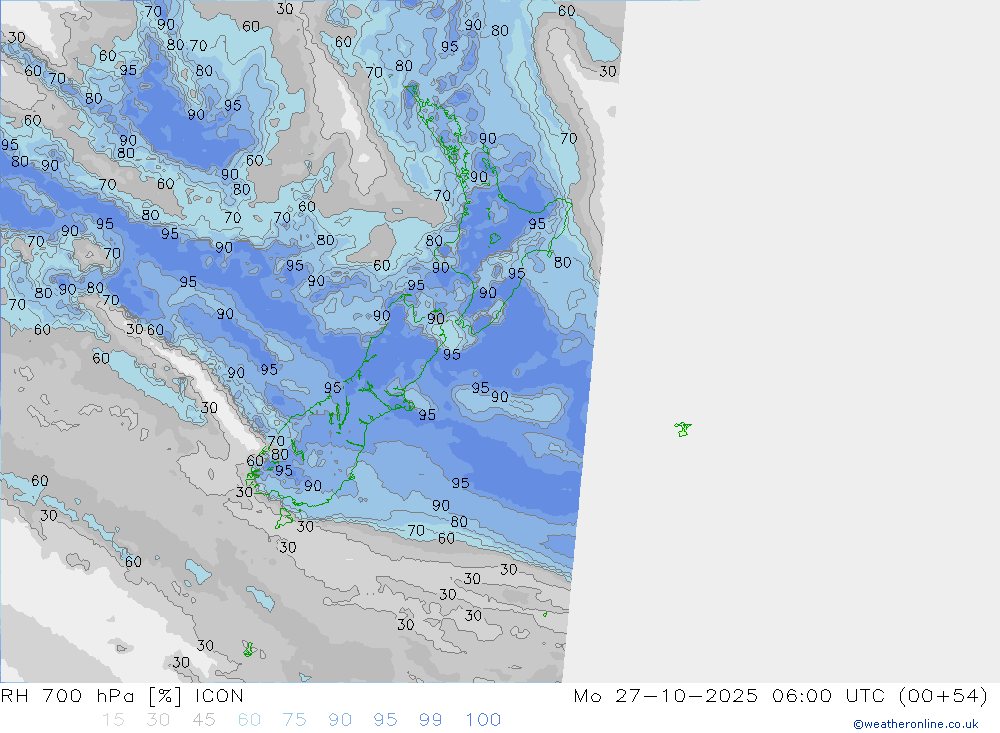The height and width of the screenshot is (733, 1000).
Task: Click the small green island outline near bottom of map
Action: (249, 649)
